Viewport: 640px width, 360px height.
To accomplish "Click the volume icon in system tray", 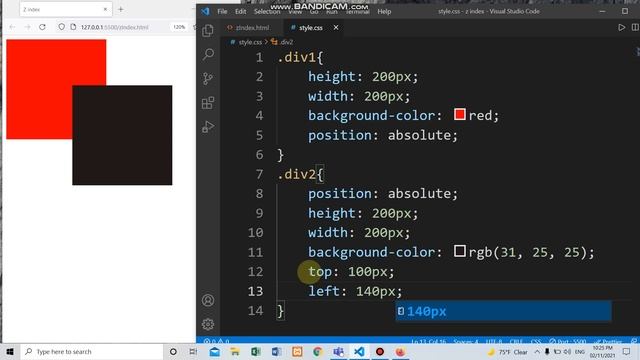I will tap(567, 352).
